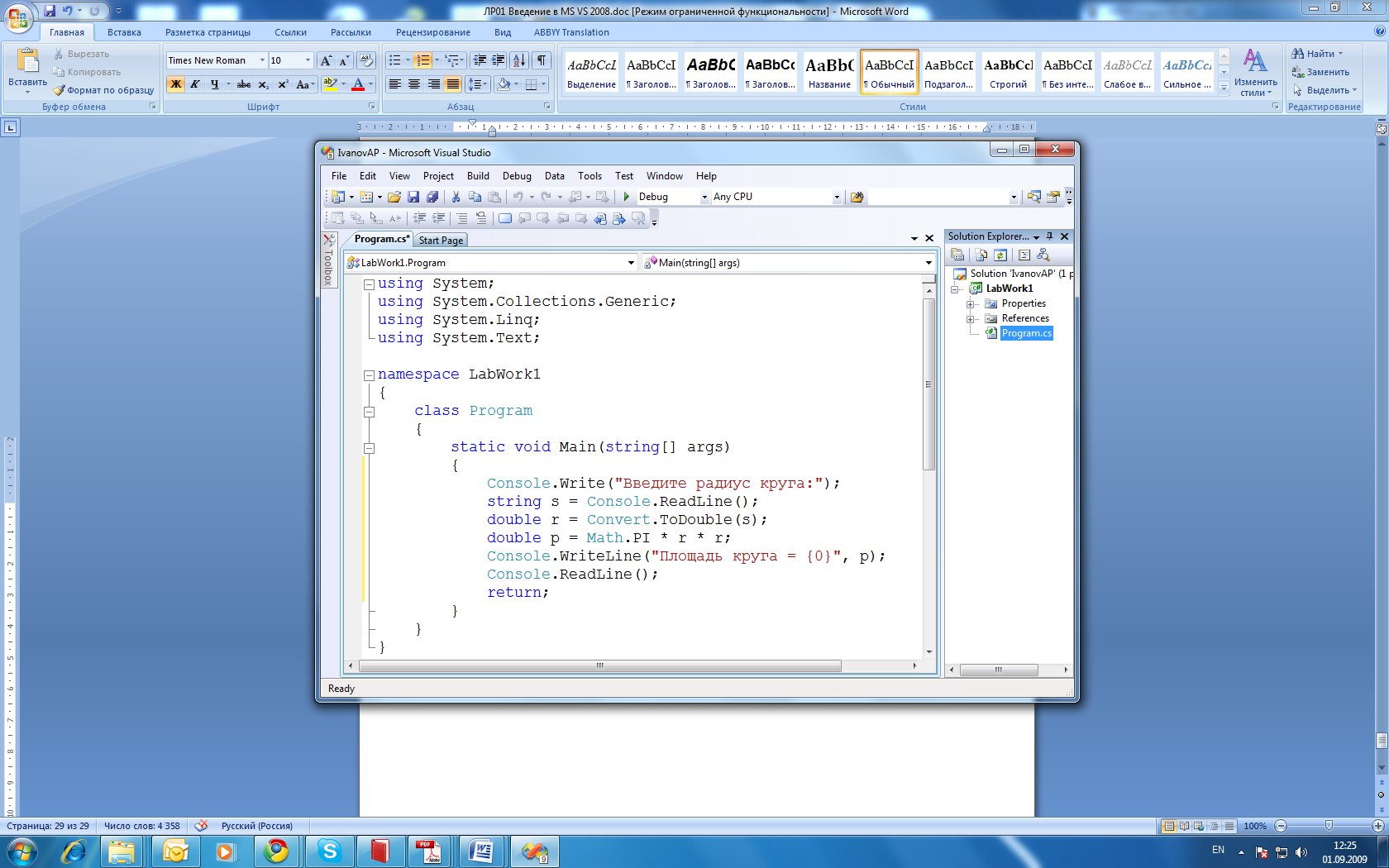
Task: Open the Tools menu in Visual Studio
Action: [589, 176]
